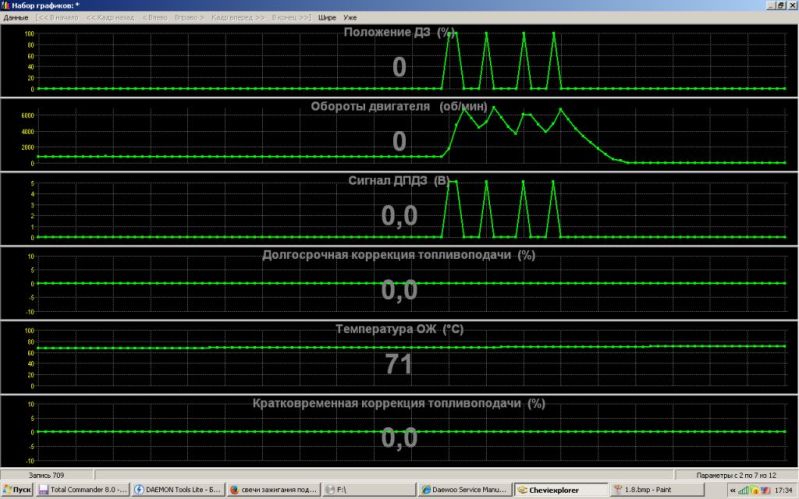Click the Шире menu item

pos(327,18)
